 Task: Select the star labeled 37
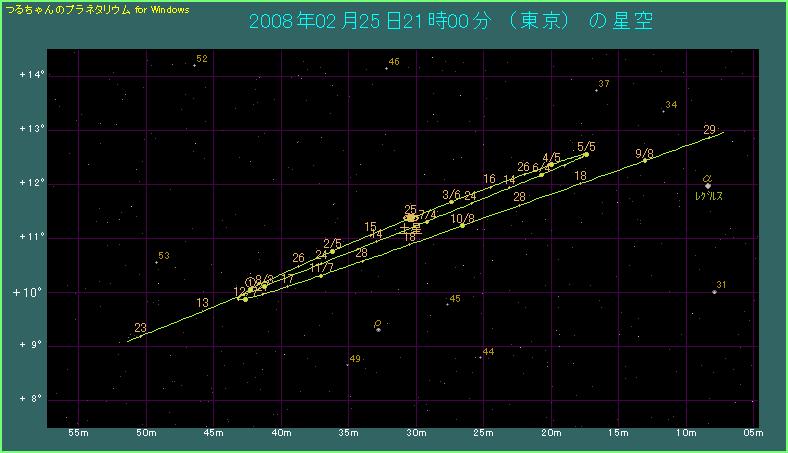point(596,90)
